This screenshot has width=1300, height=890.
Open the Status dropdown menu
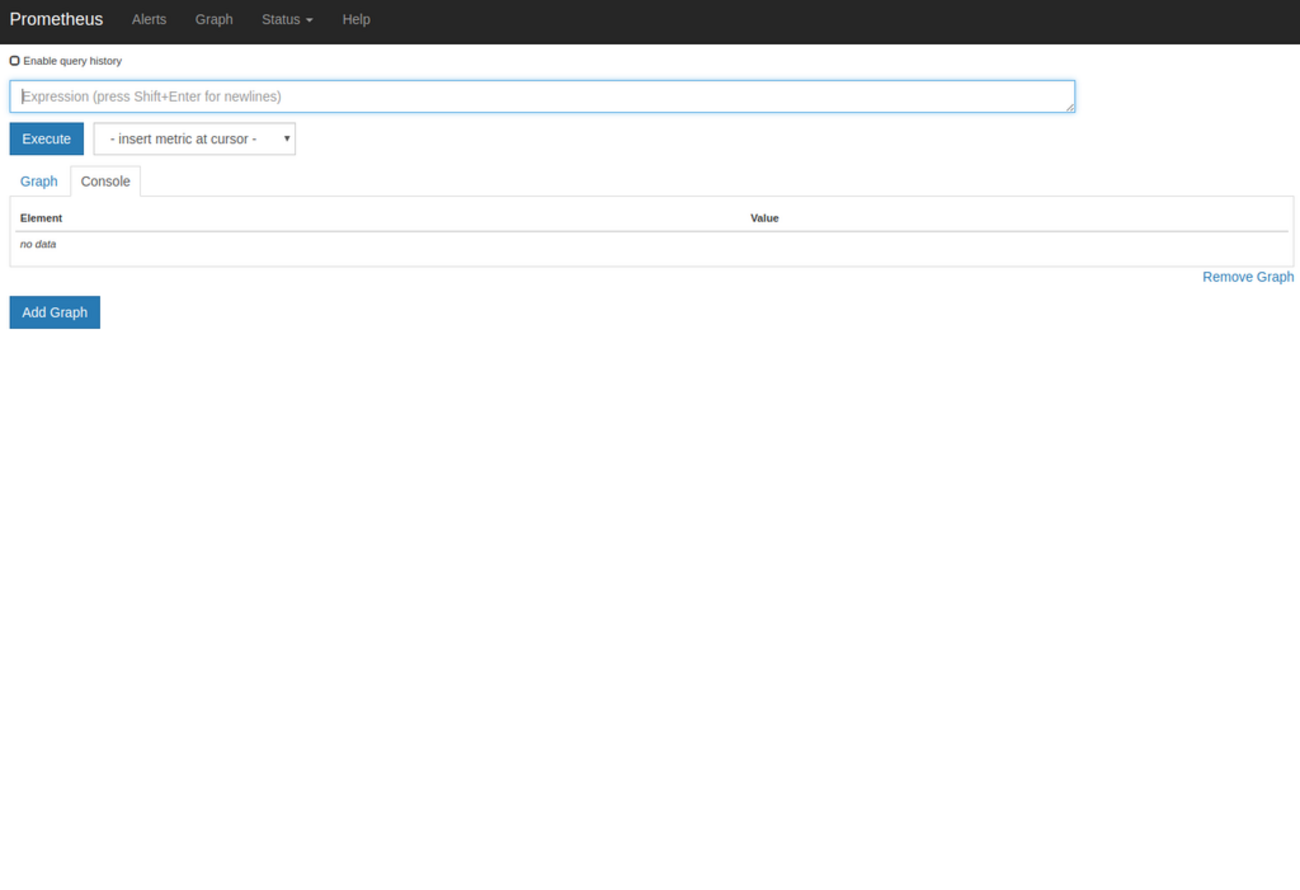pos(287,19)
